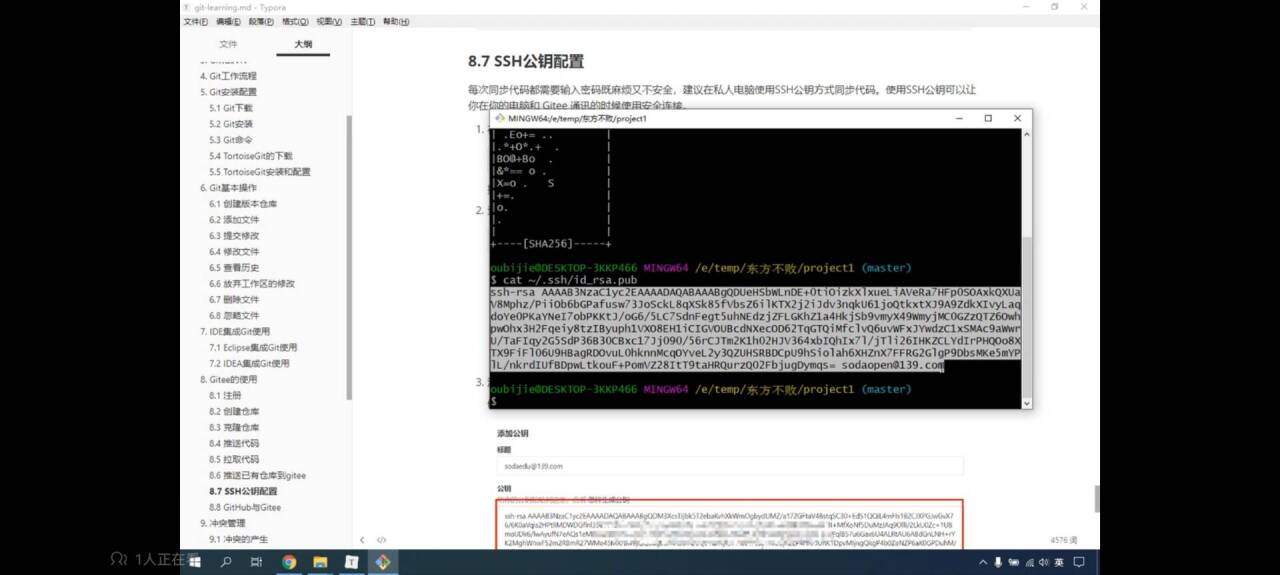The height and width of the screenshot is (575, 1280).
Task: Open outline entry 7.1 Eclipse集成Git使用
Action: [x=253, y=347]
